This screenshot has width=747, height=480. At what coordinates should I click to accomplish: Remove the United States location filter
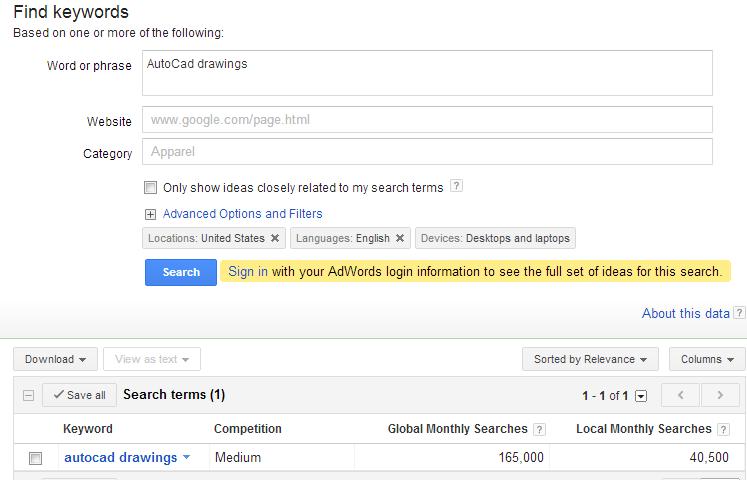pyautogui.click(x=275, y=239)
